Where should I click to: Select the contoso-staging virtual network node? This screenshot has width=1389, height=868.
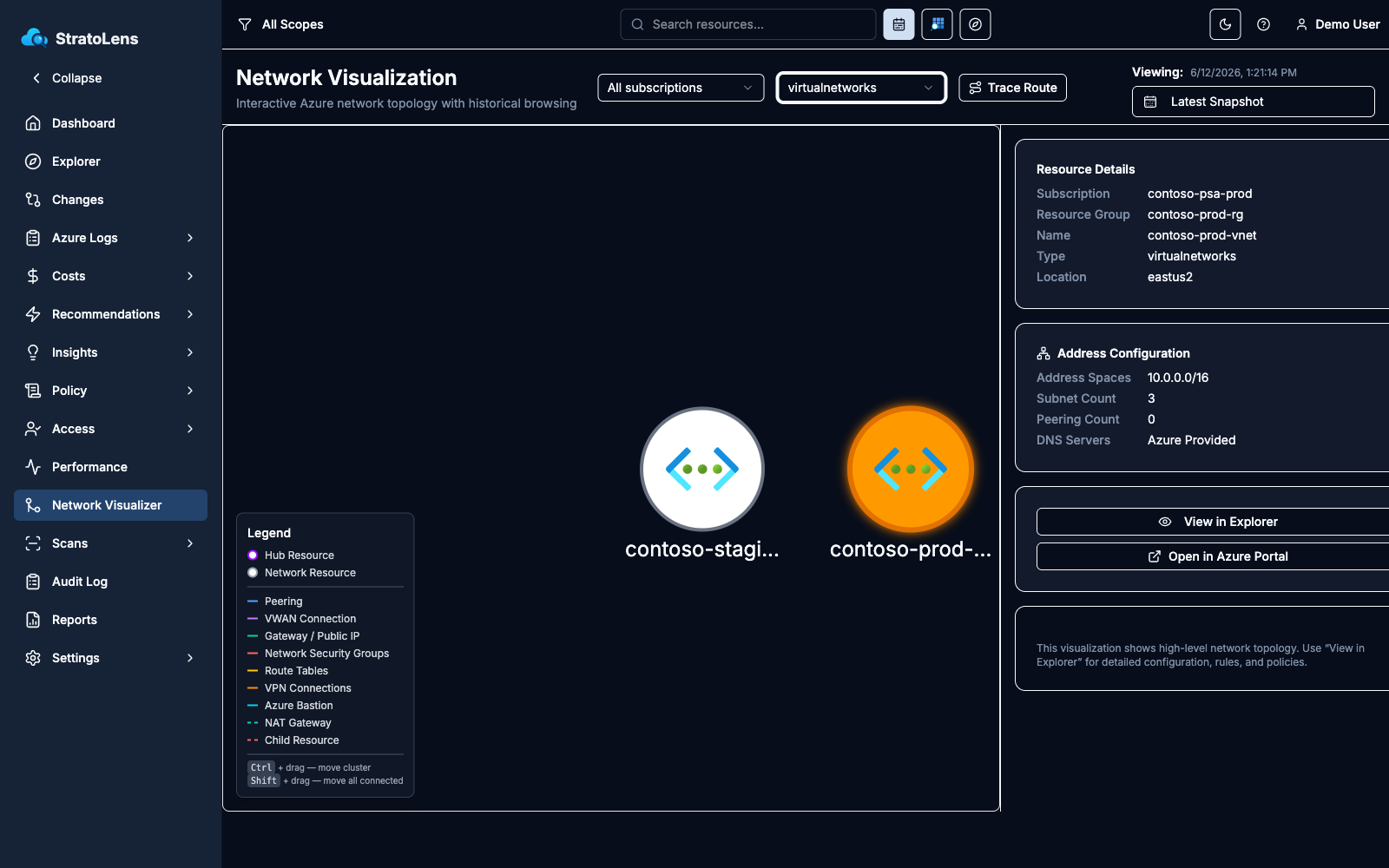[x=702, y=469]
